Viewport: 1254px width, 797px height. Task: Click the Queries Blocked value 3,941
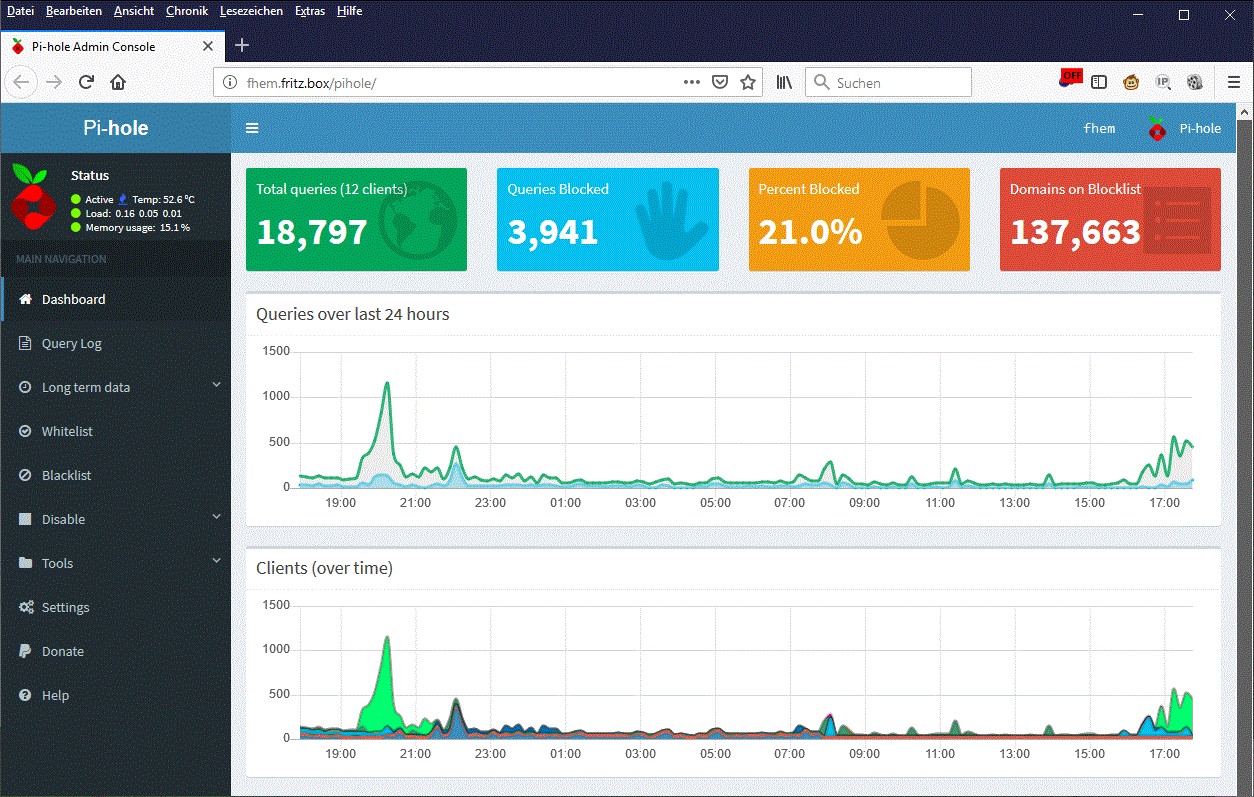click(x=553, y=232)
